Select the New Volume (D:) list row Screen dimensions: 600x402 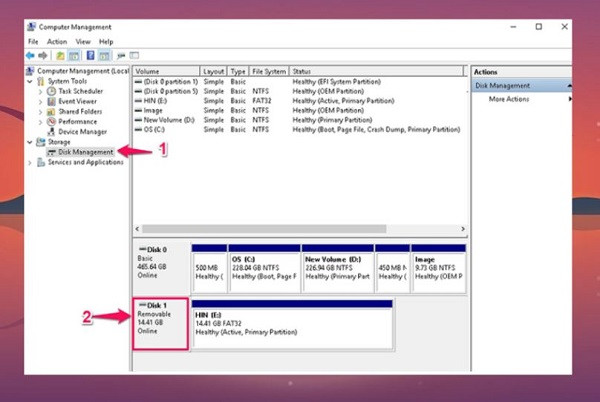pos(300,120)
